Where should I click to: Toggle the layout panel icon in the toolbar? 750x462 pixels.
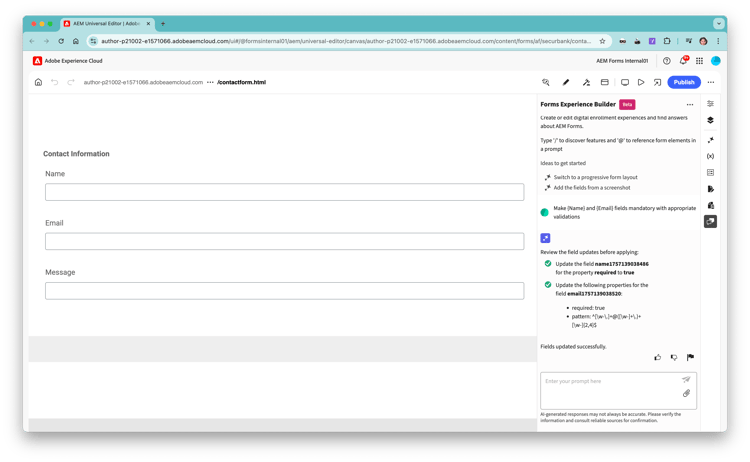[605, 82]
